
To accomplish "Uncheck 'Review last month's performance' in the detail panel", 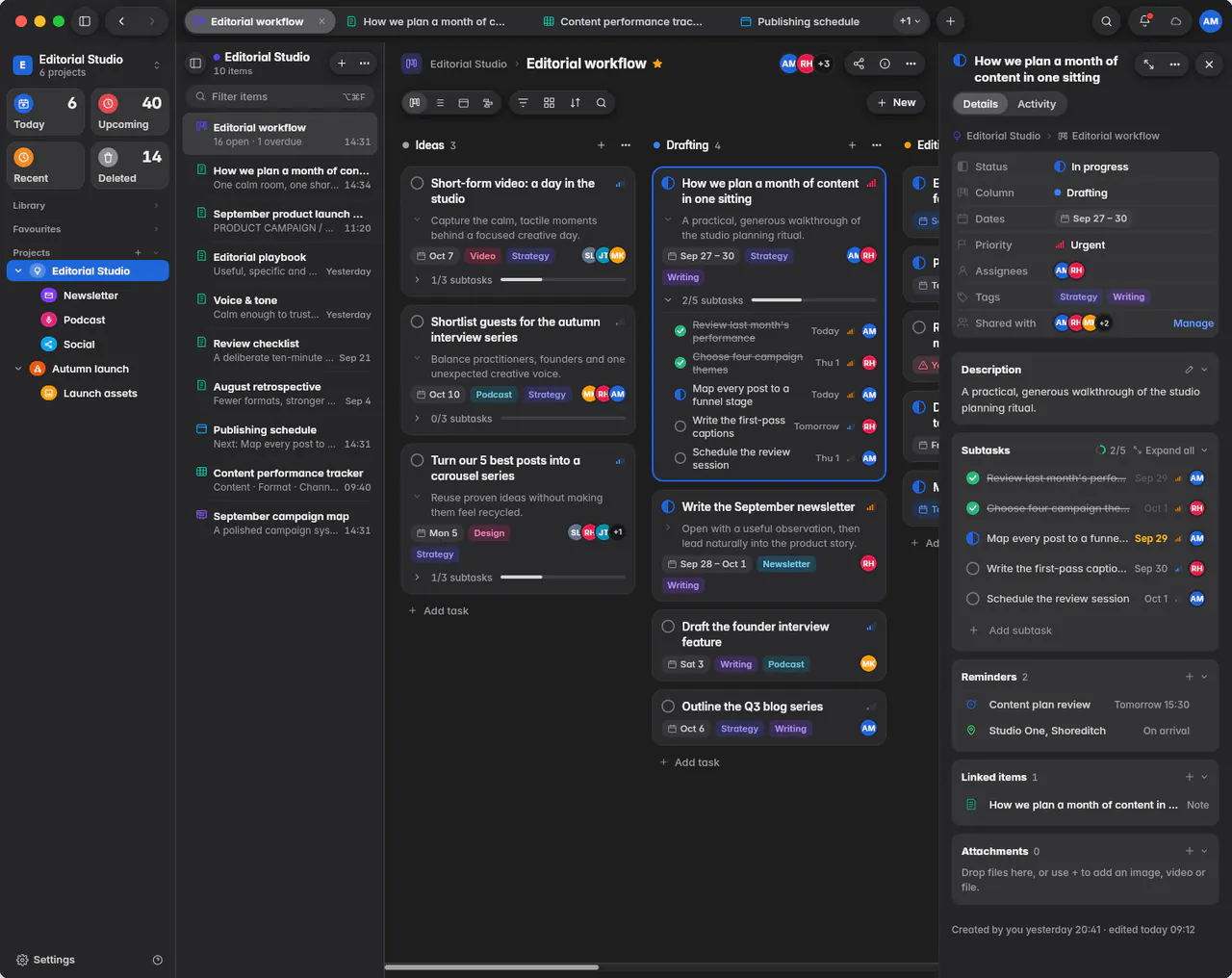I will point(972,478).
